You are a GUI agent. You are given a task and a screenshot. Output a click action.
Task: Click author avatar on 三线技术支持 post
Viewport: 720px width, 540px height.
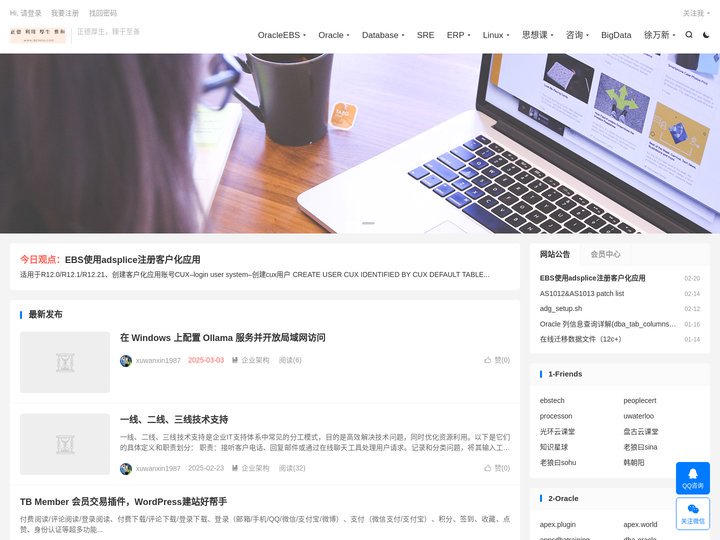pos(126,468)
